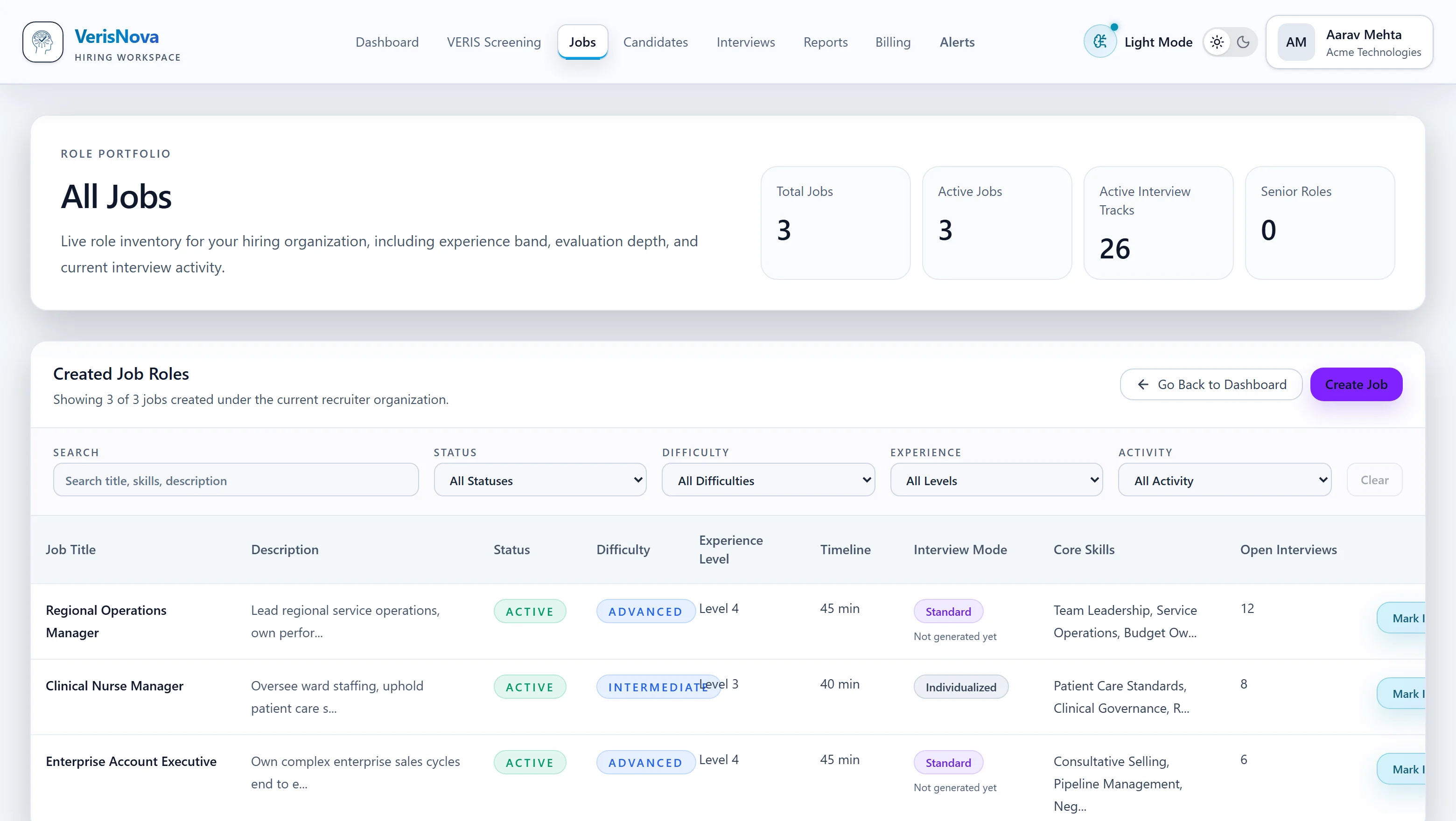
Task: Click the 40 min timeline cell
Action: [x=840, y=684]
